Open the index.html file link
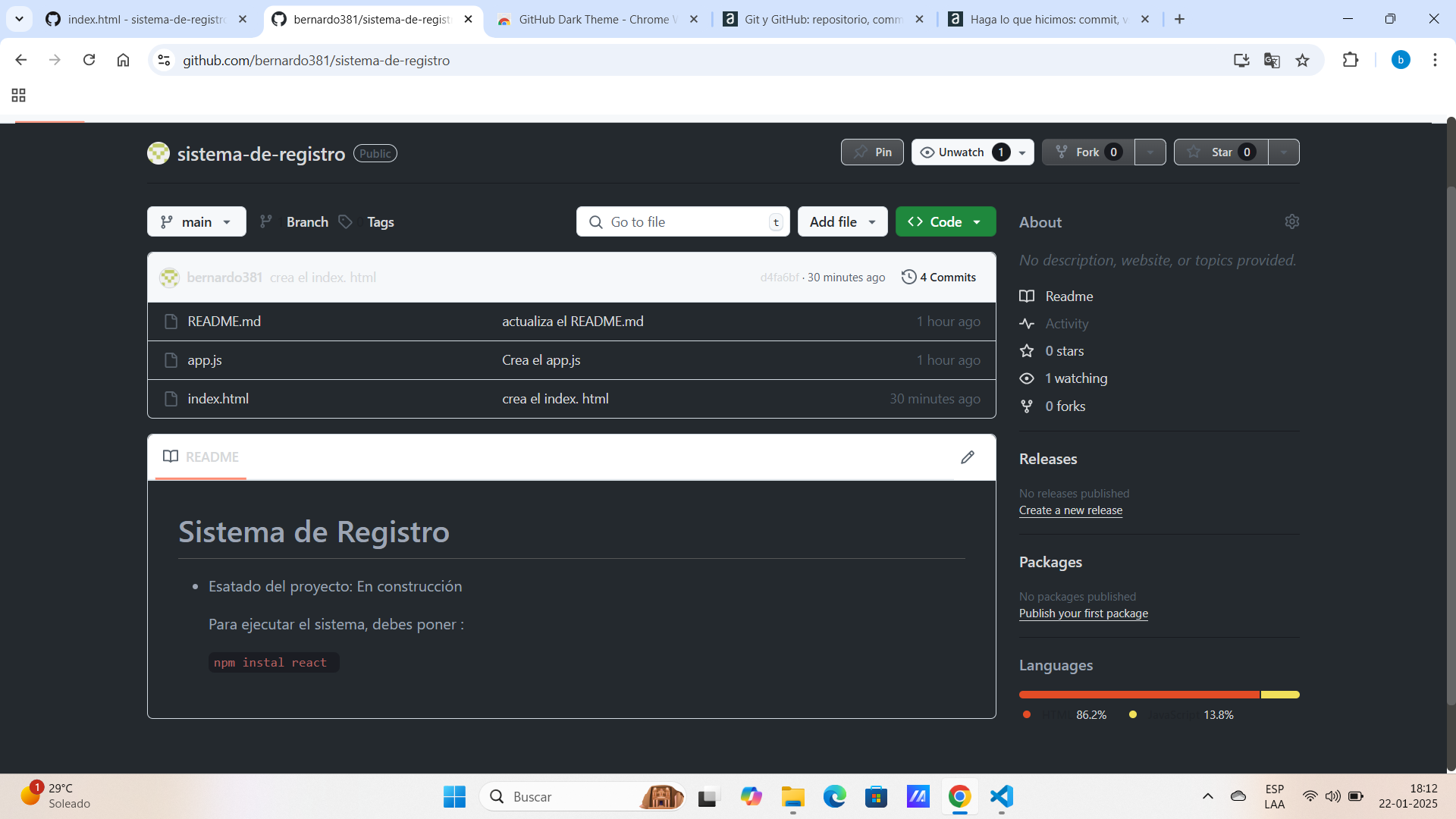Image resolution: width=1456 pixels, height=819 pixels. pyautogui.click(x=218, y=398)
